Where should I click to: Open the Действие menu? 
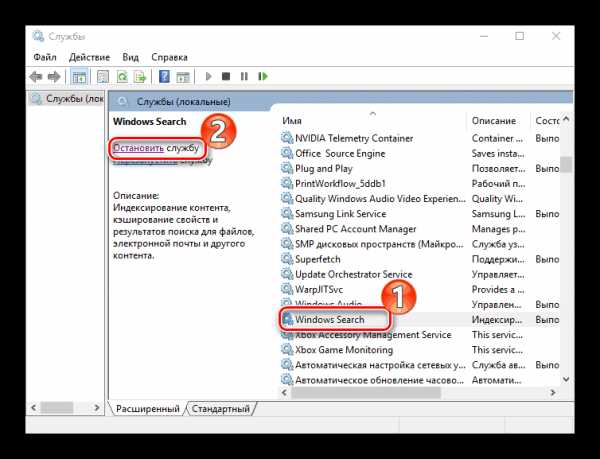89,57
